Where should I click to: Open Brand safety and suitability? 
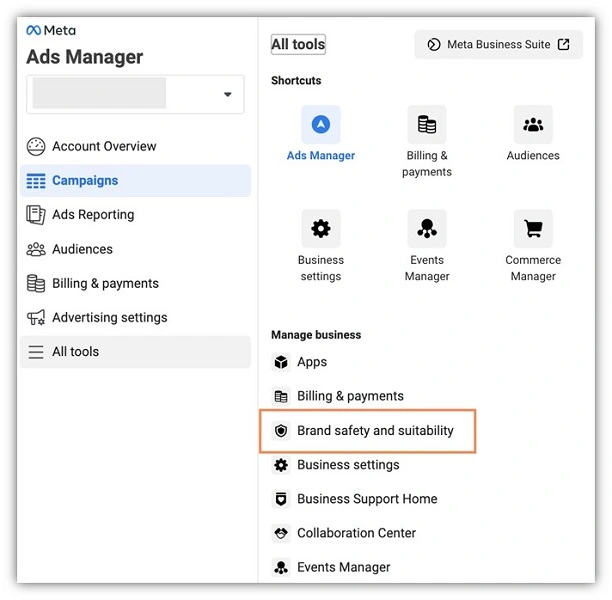(367, 431)
